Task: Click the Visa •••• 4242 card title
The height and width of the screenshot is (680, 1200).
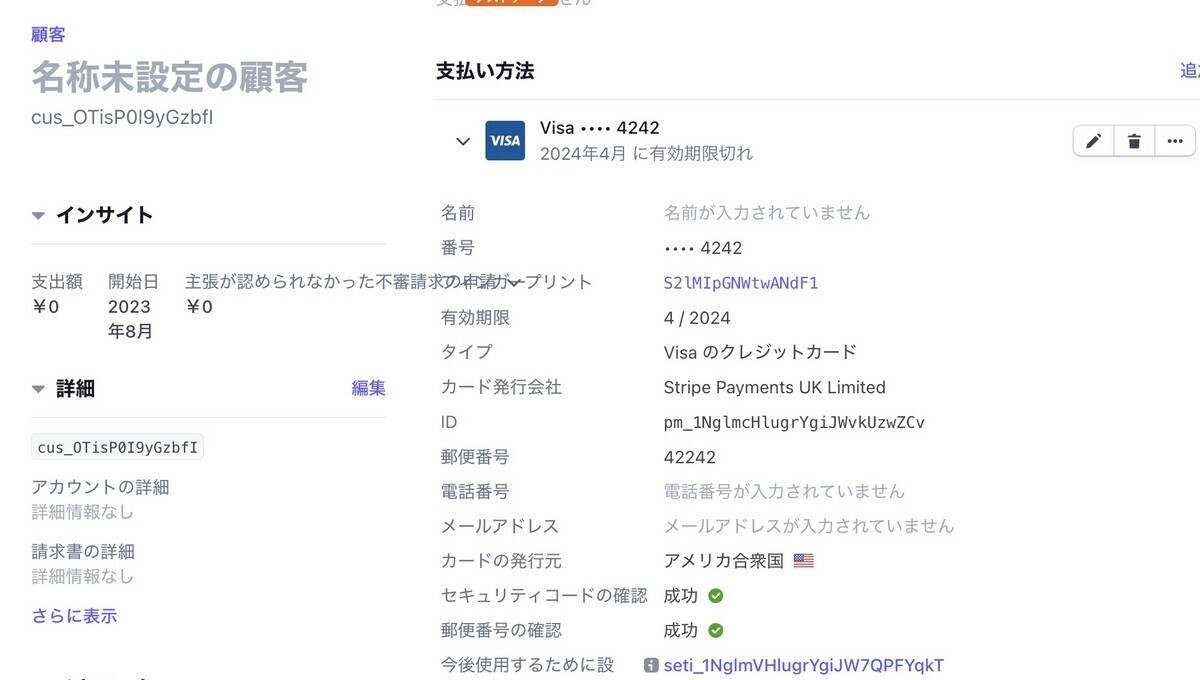Action: 600,128
